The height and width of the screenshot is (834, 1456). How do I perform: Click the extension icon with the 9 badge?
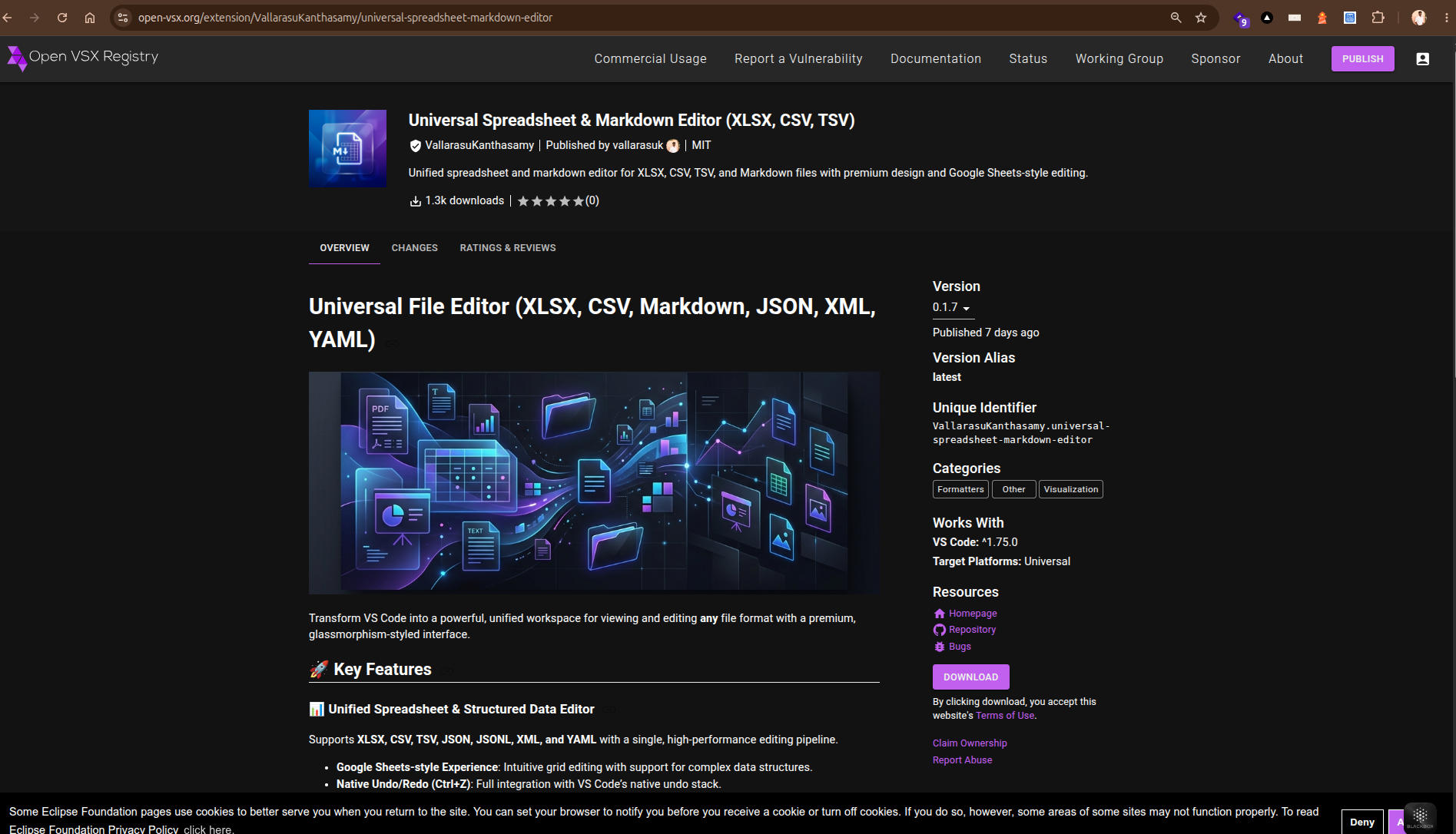coord(1240,18)
